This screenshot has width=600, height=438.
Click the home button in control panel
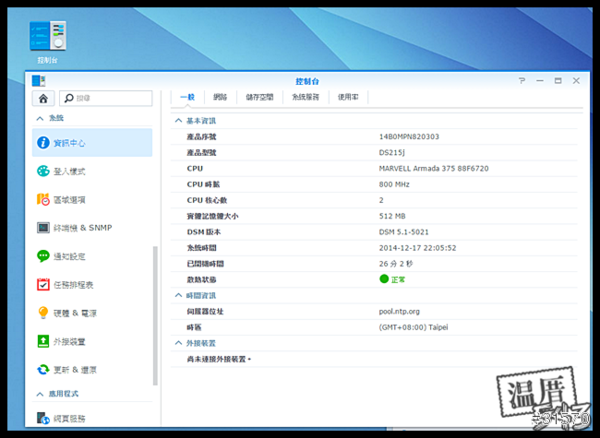[x=43, y=98]
